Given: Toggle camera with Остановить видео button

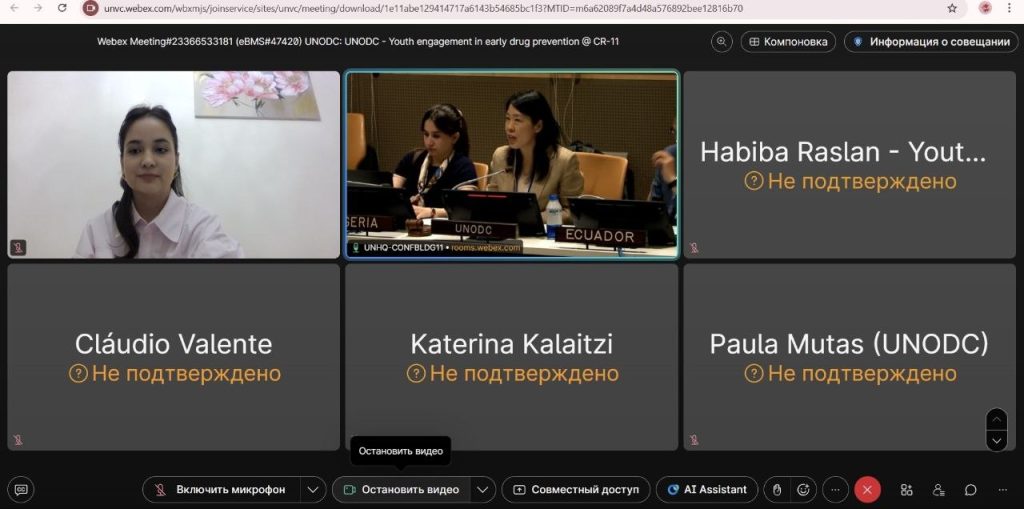Looking at the screenshot, I should (401, 489).
